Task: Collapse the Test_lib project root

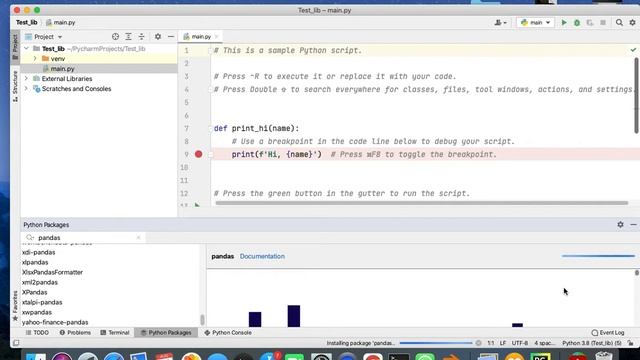Action: tap(27, 49)
